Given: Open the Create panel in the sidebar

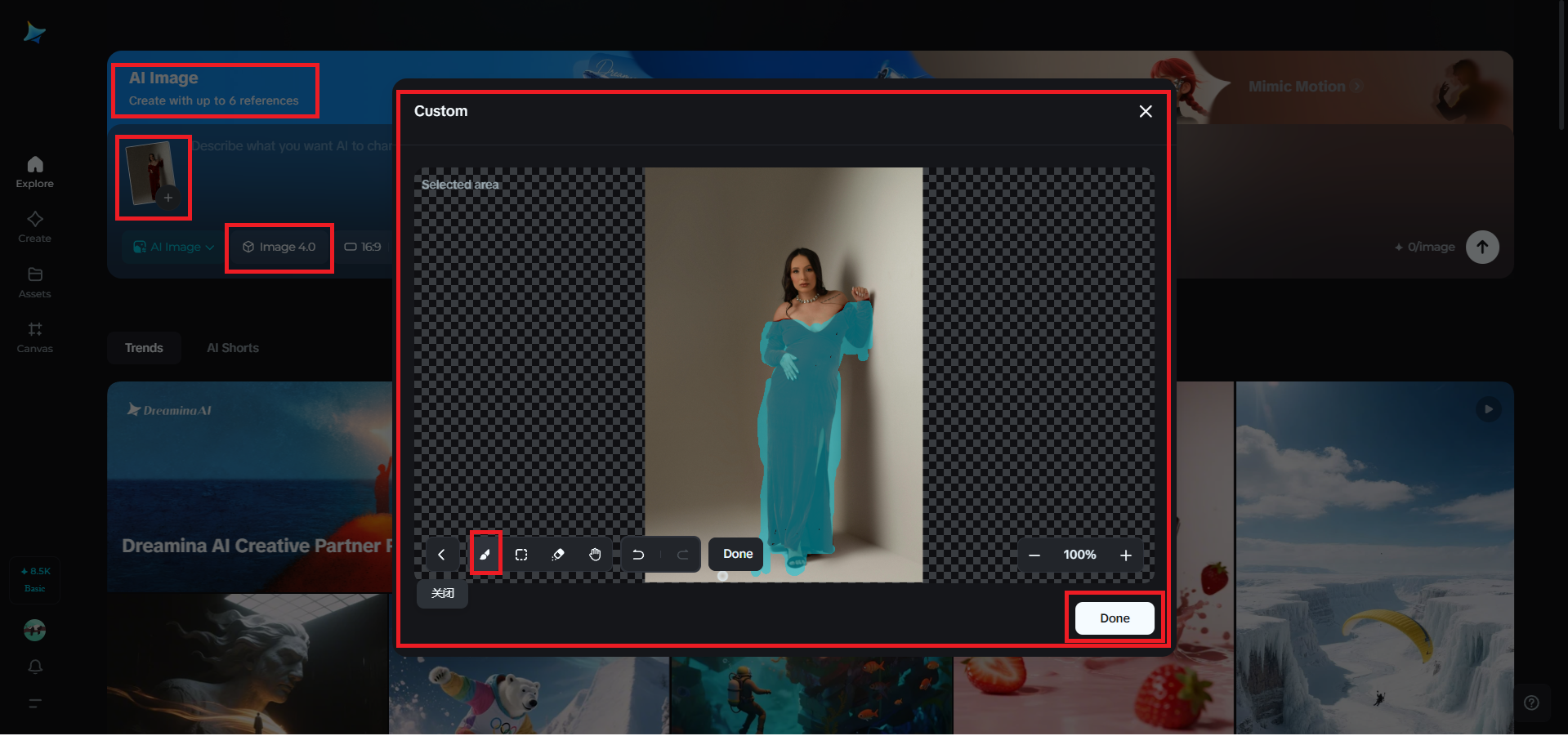Looking at the screenshot, I should coord(34,226).
